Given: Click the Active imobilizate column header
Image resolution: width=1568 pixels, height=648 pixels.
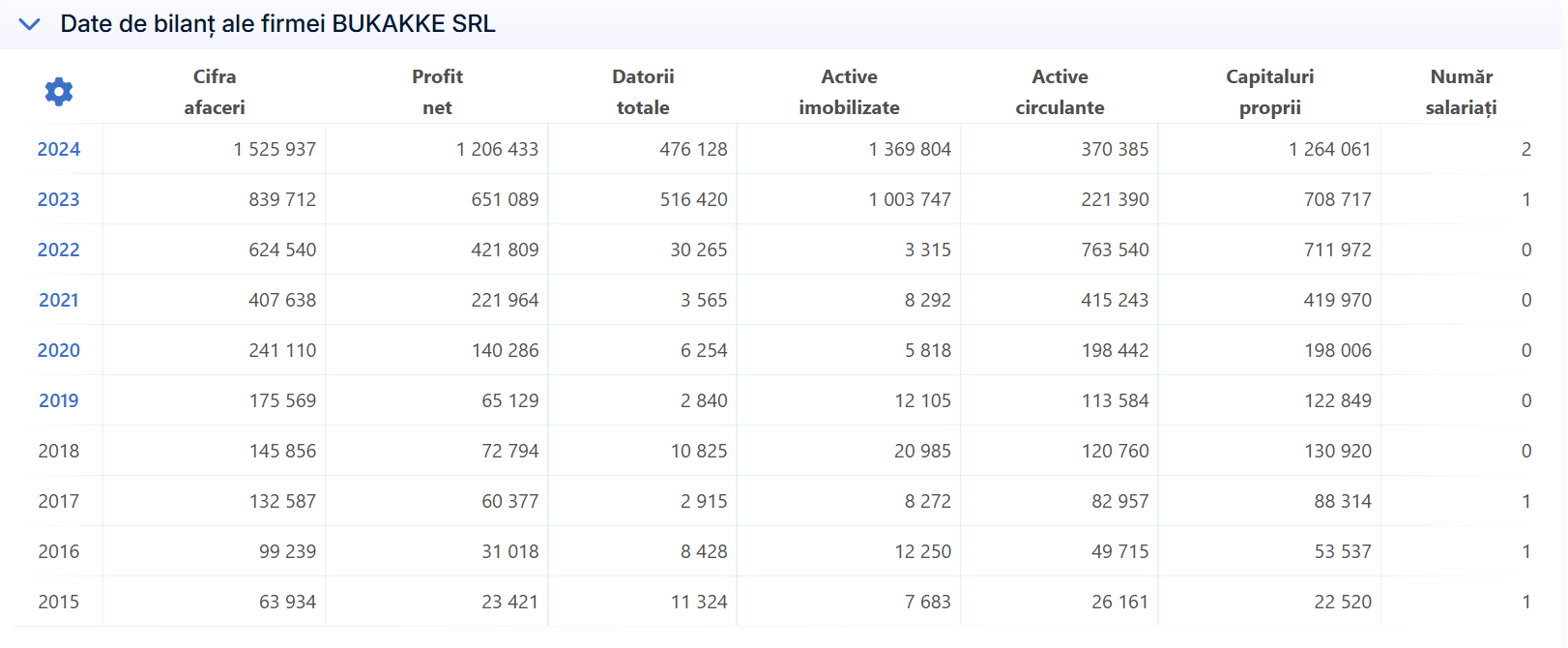Looking at the screenshot, I should (849, 92).
